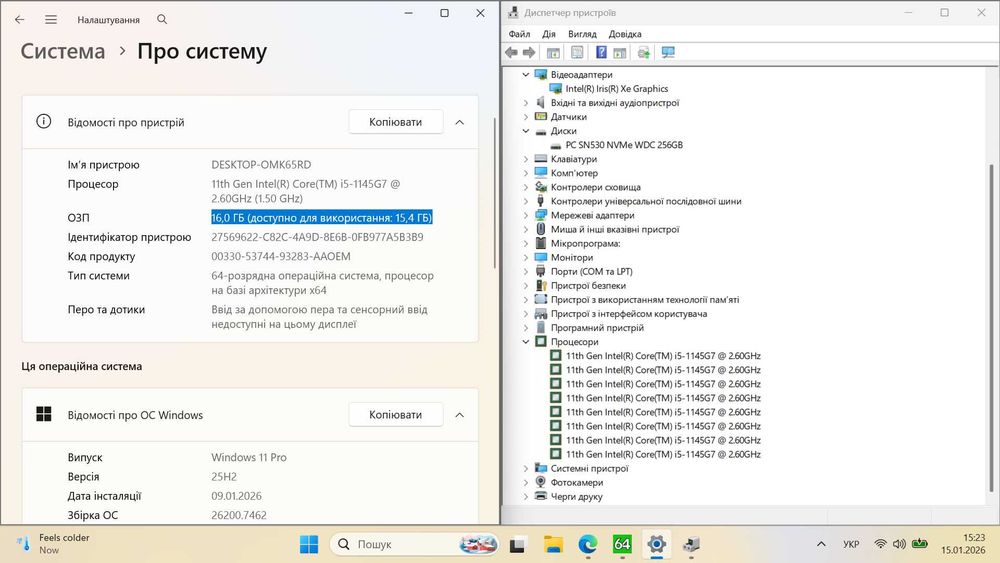The height and width of the screenshot is (563, 1000).
Task: Expand the Фотокамери tree node
Action: pyautogui.click(x=526, y=483)
